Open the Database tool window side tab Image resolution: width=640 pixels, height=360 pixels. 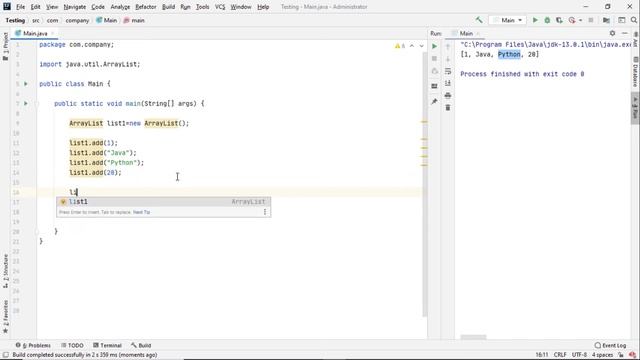pyautogui.click(x=636, y=72)
